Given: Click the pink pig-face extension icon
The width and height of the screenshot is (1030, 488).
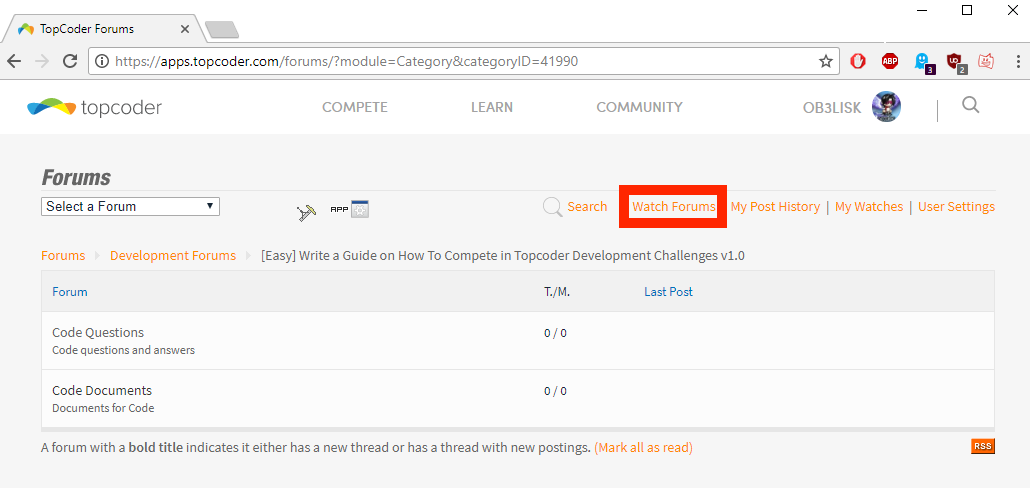Looking at the screenshot, I should (x=986, y=61).
